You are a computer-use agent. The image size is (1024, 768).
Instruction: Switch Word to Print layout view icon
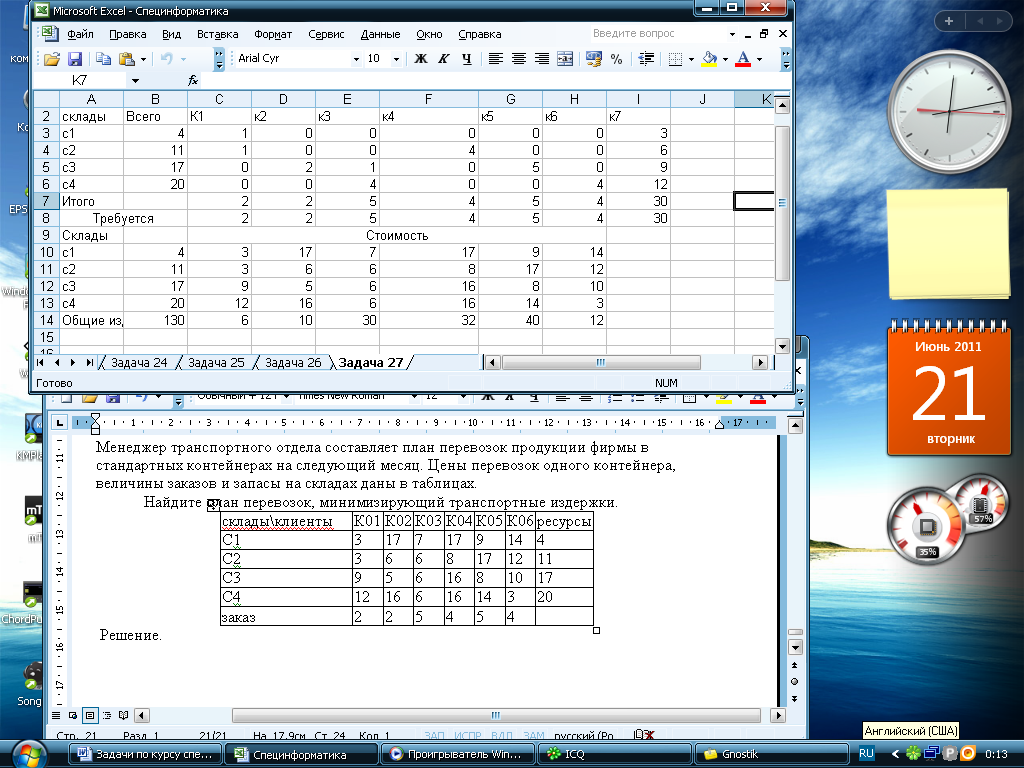[90, 715]
